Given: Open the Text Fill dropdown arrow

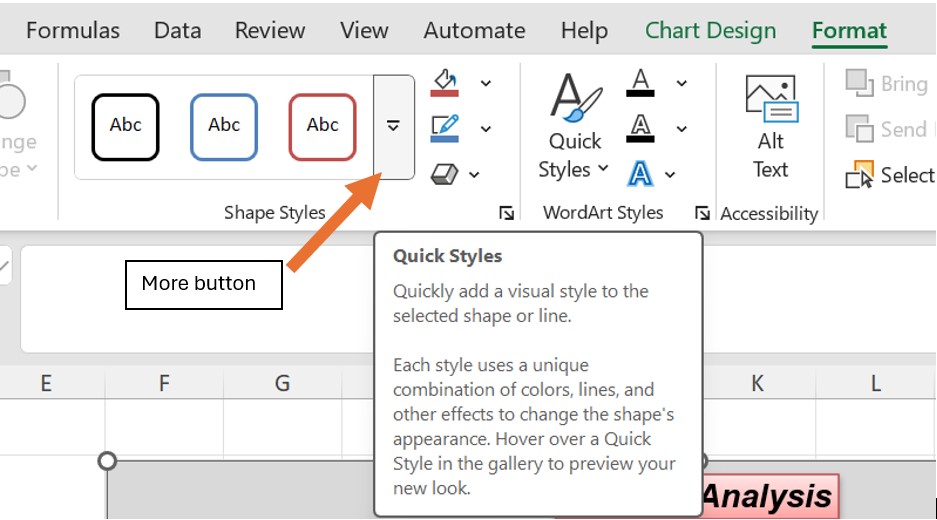Looking at the screenshot, I should pos(681,83).
